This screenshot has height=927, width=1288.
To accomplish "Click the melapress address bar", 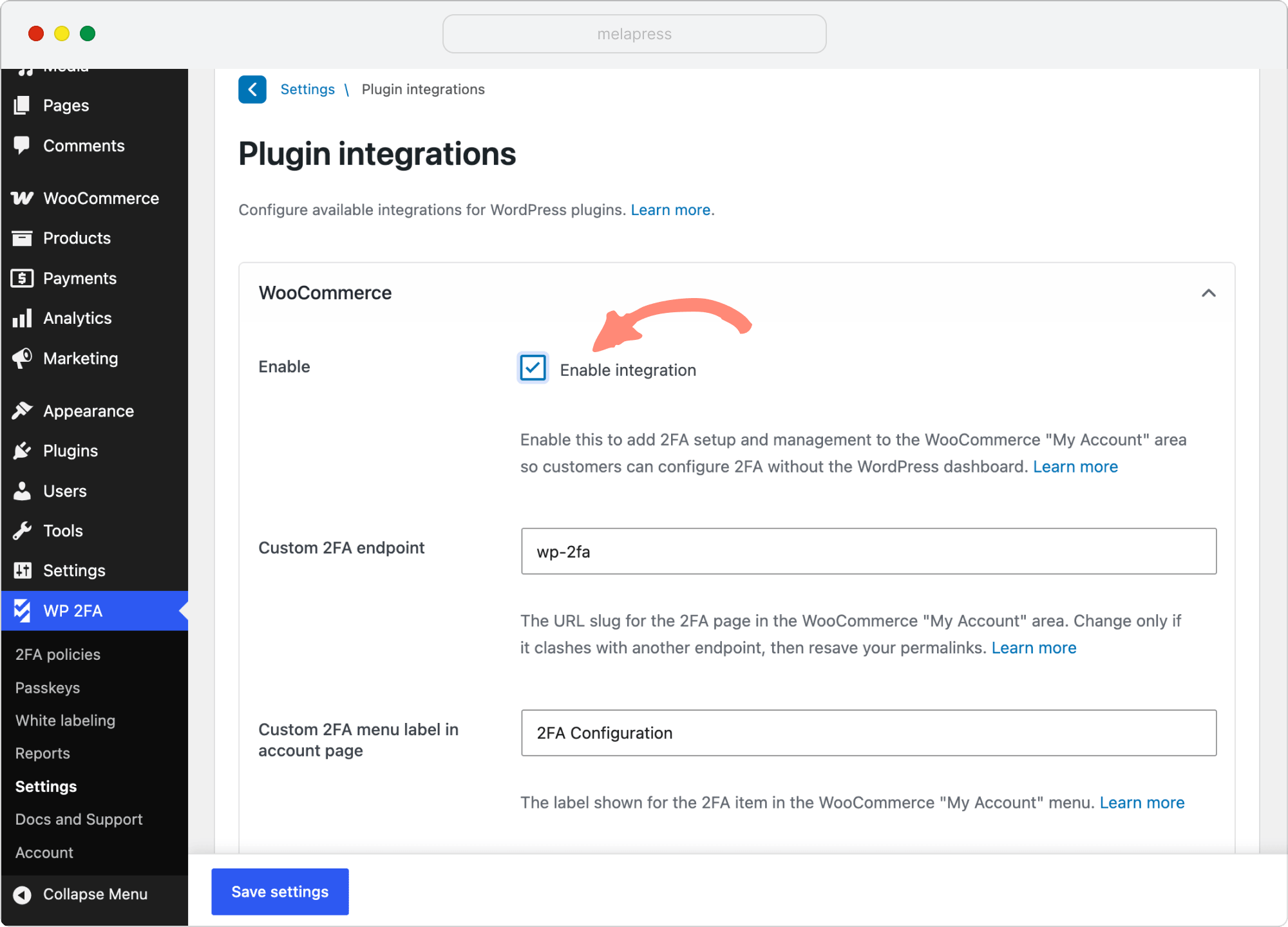I will pos(634,33).
